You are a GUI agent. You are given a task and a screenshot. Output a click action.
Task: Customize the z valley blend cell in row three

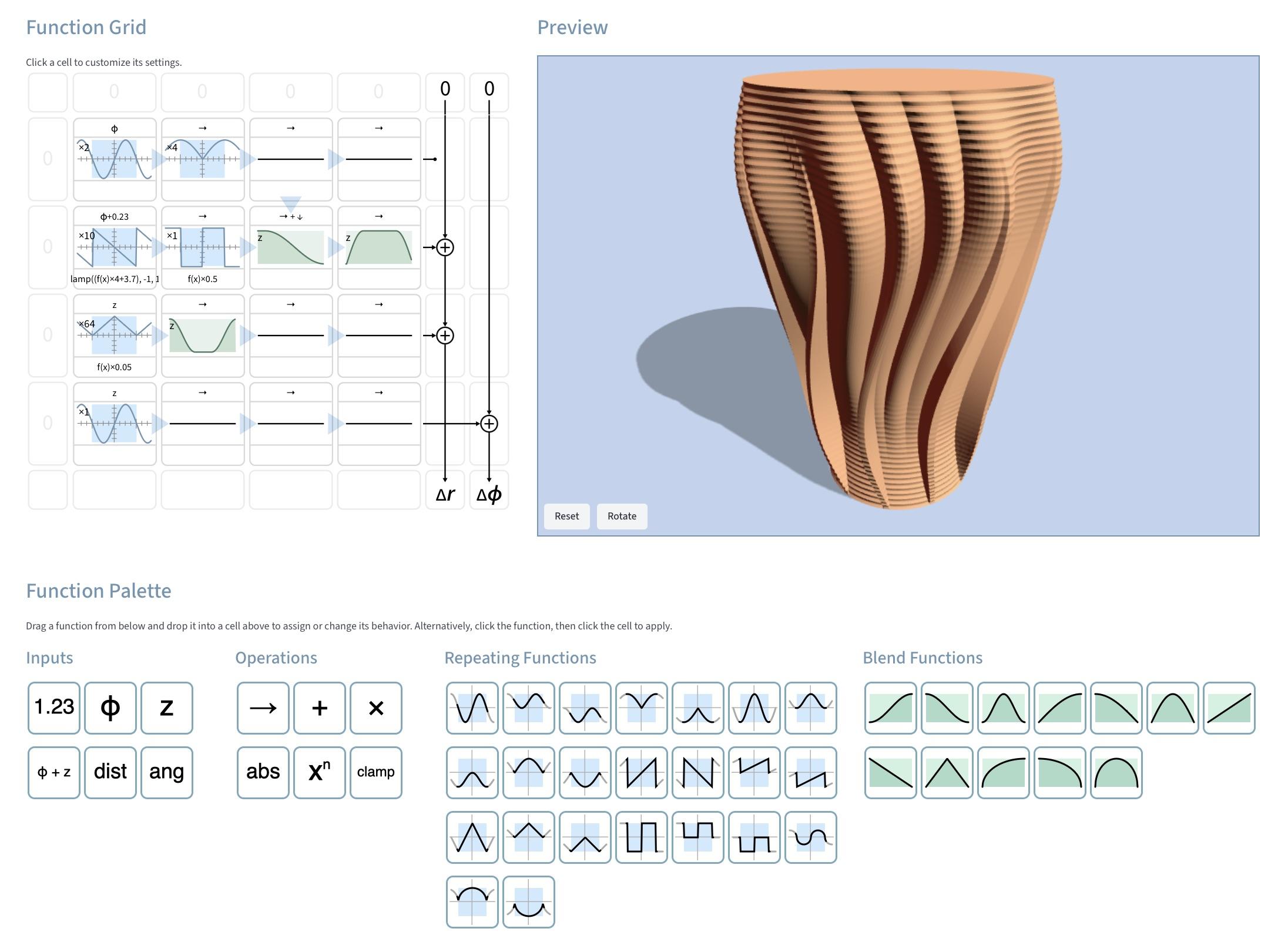(203, 336)
